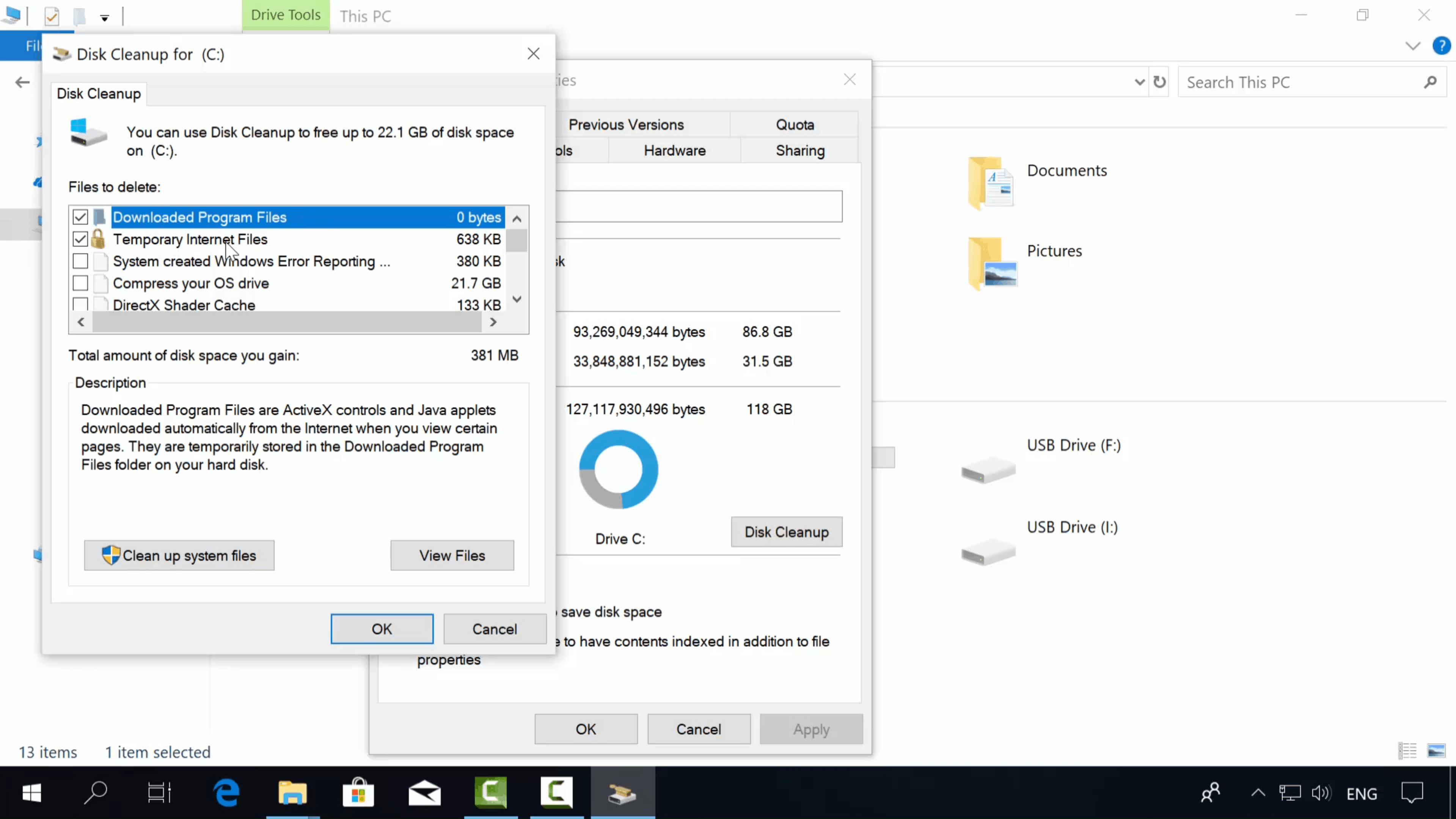Enable System created Windows Error Reporting checkbox
This screenshot has height=819, width=1456.
point(80,261)
